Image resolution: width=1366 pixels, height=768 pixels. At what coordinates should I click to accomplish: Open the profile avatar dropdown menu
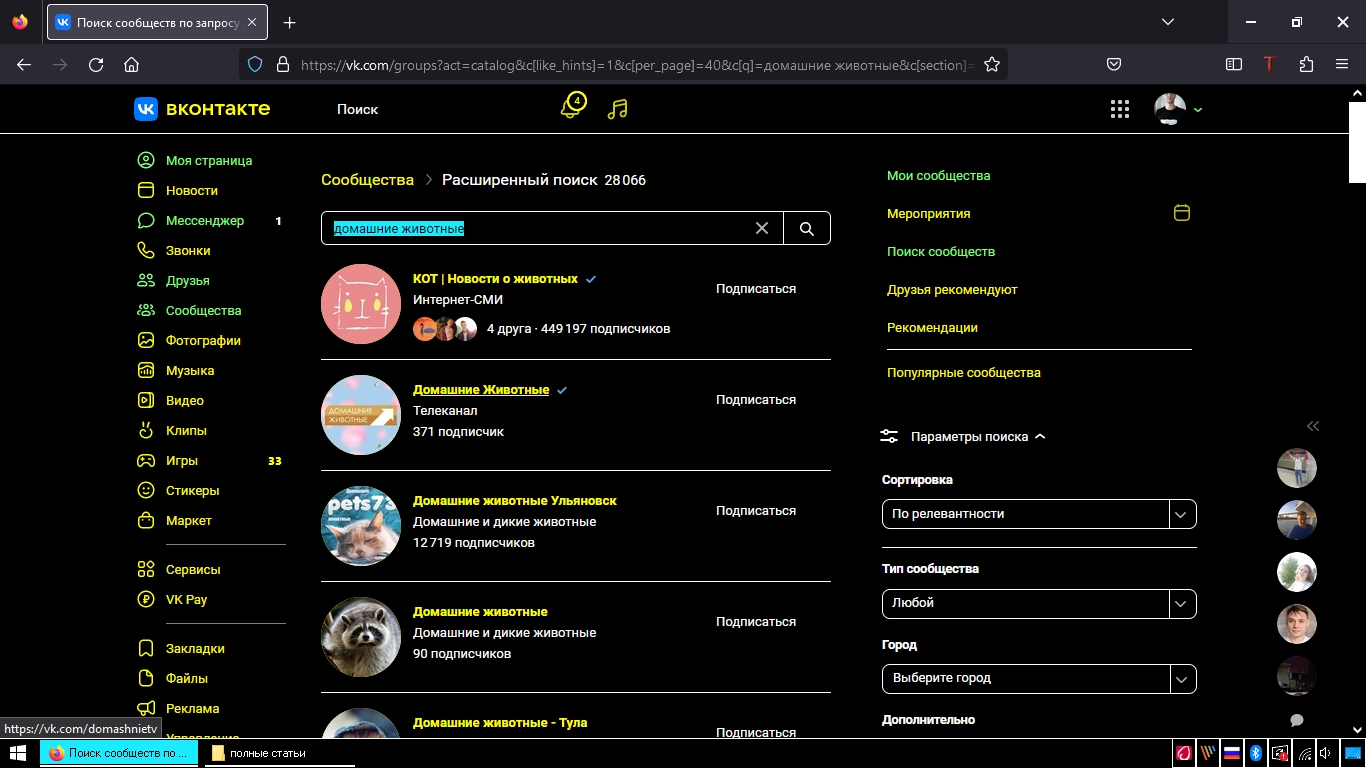tap(1178, 109)
